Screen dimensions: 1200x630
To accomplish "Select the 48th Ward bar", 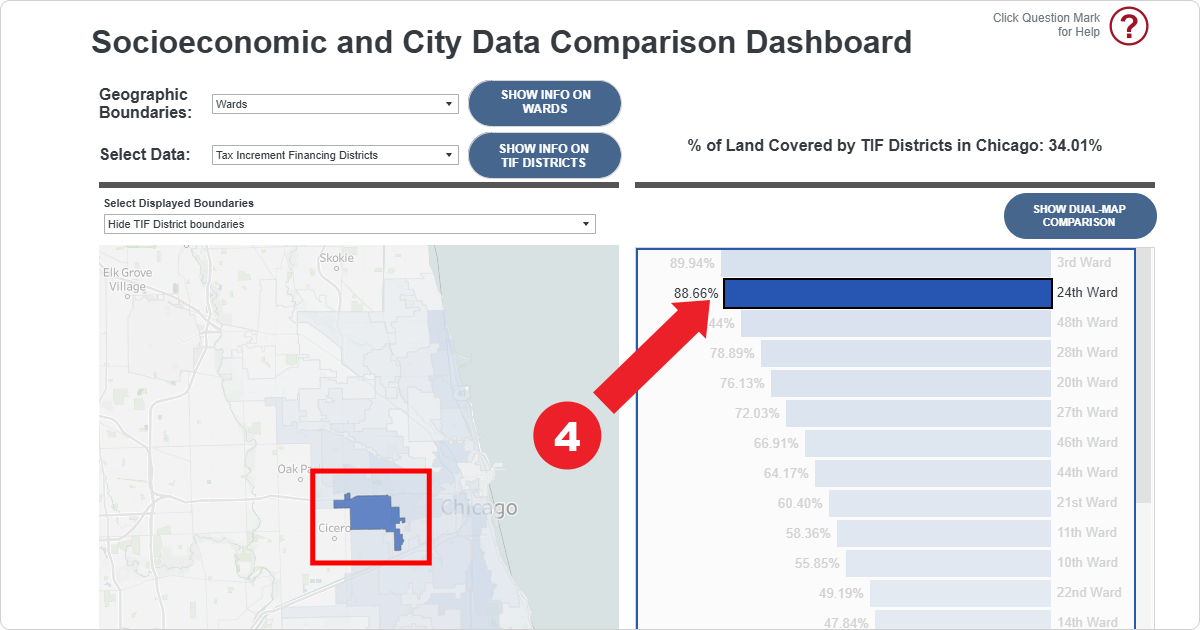I will [x=895, y=323].
